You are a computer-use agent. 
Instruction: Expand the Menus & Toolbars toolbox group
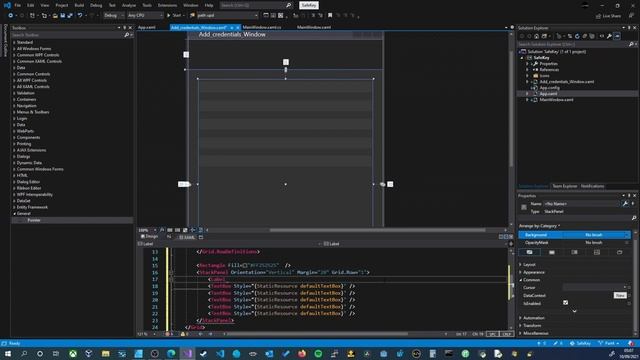(14, 112)
